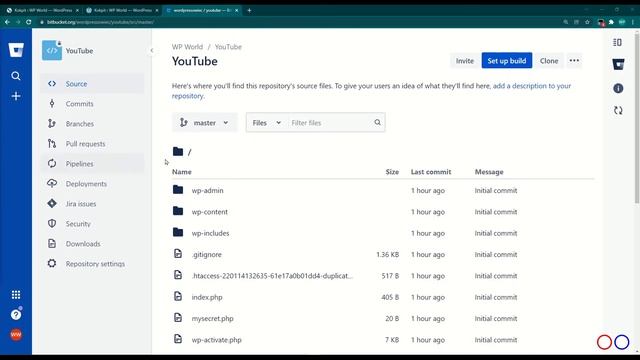Open repository details info icon
Viewport: 640px width, 360px height.
[618, 88]
